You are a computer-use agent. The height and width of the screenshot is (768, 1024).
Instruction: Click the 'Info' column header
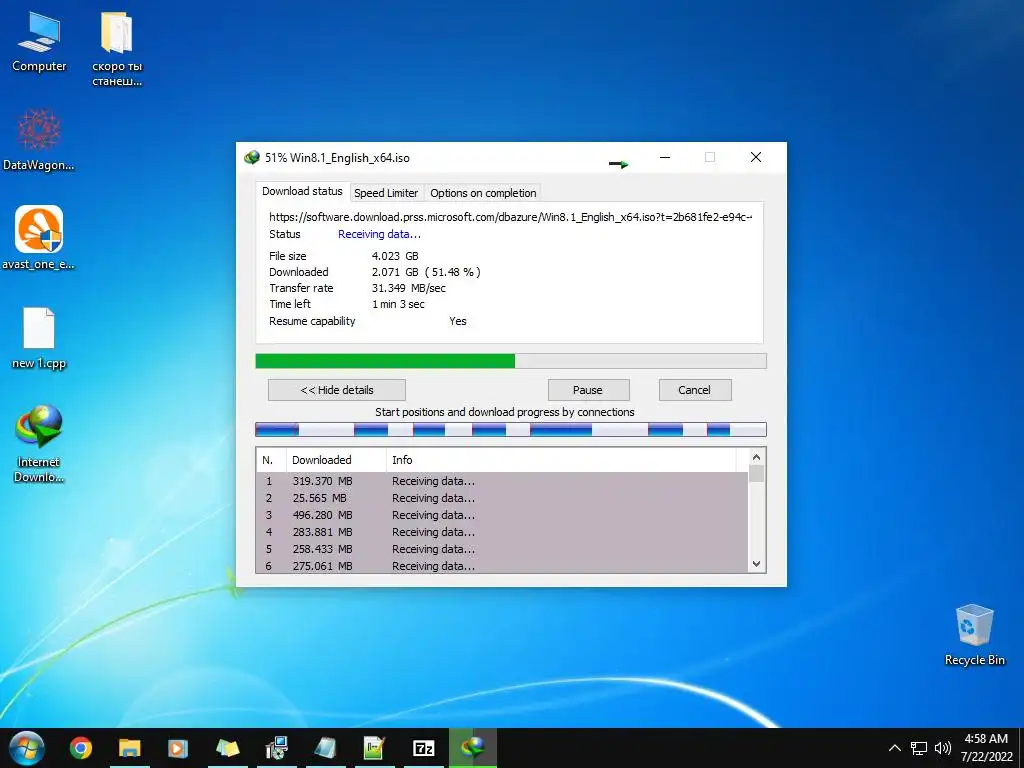pos(561,460)
